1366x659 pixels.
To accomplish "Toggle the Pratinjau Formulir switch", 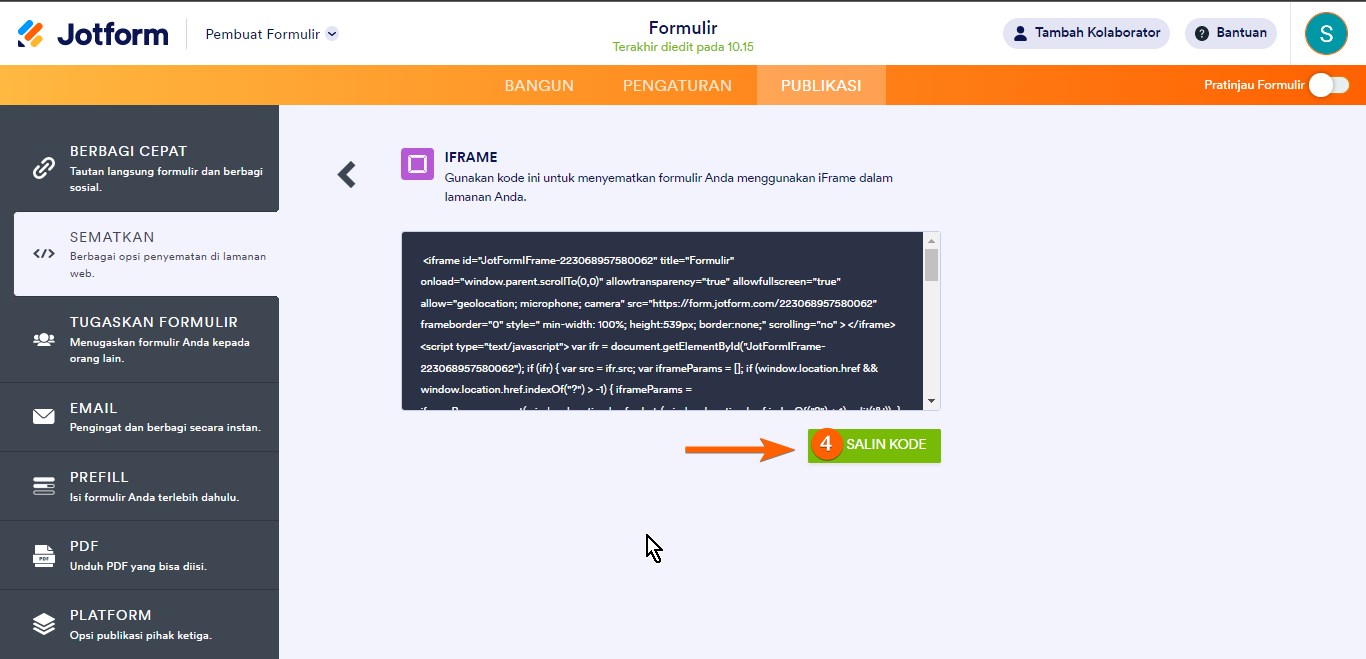I will point(1328,85).
